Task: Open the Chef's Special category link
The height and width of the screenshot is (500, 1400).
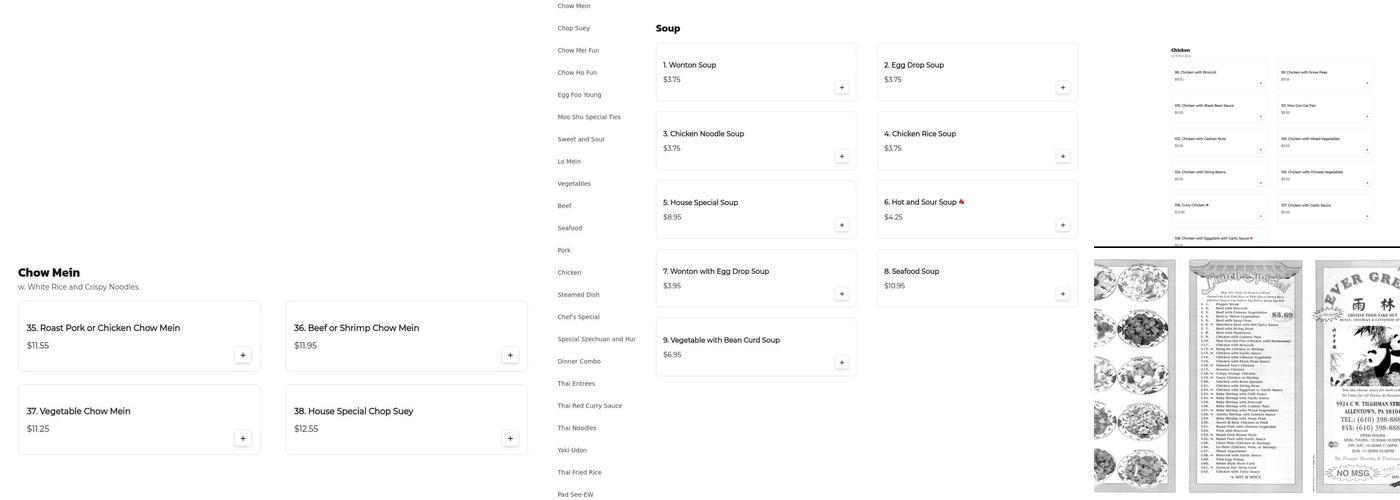Action: pos(578,317)
